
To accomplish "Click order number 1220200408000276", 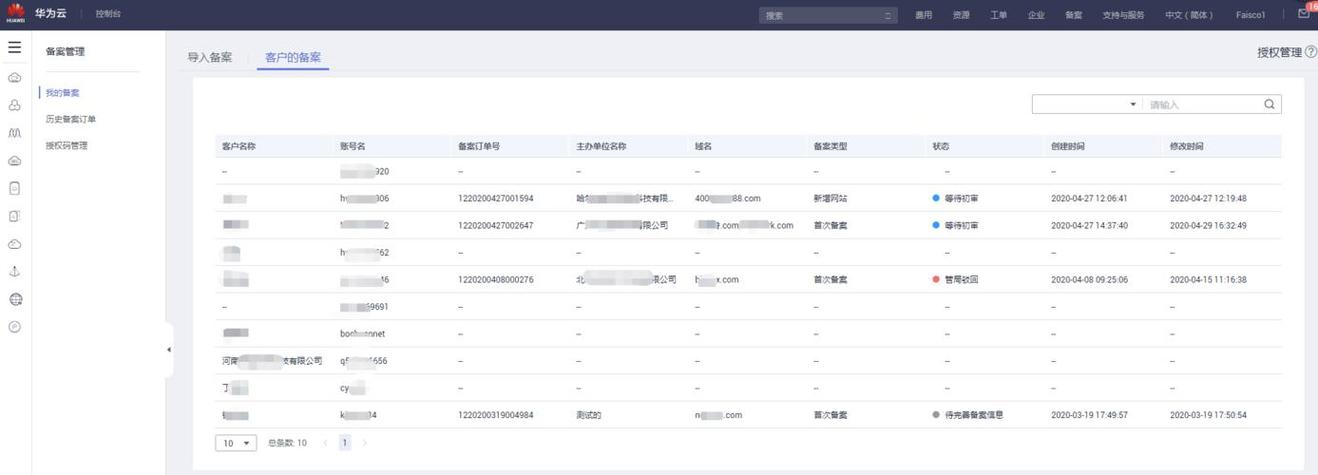I will coord(496,279).
